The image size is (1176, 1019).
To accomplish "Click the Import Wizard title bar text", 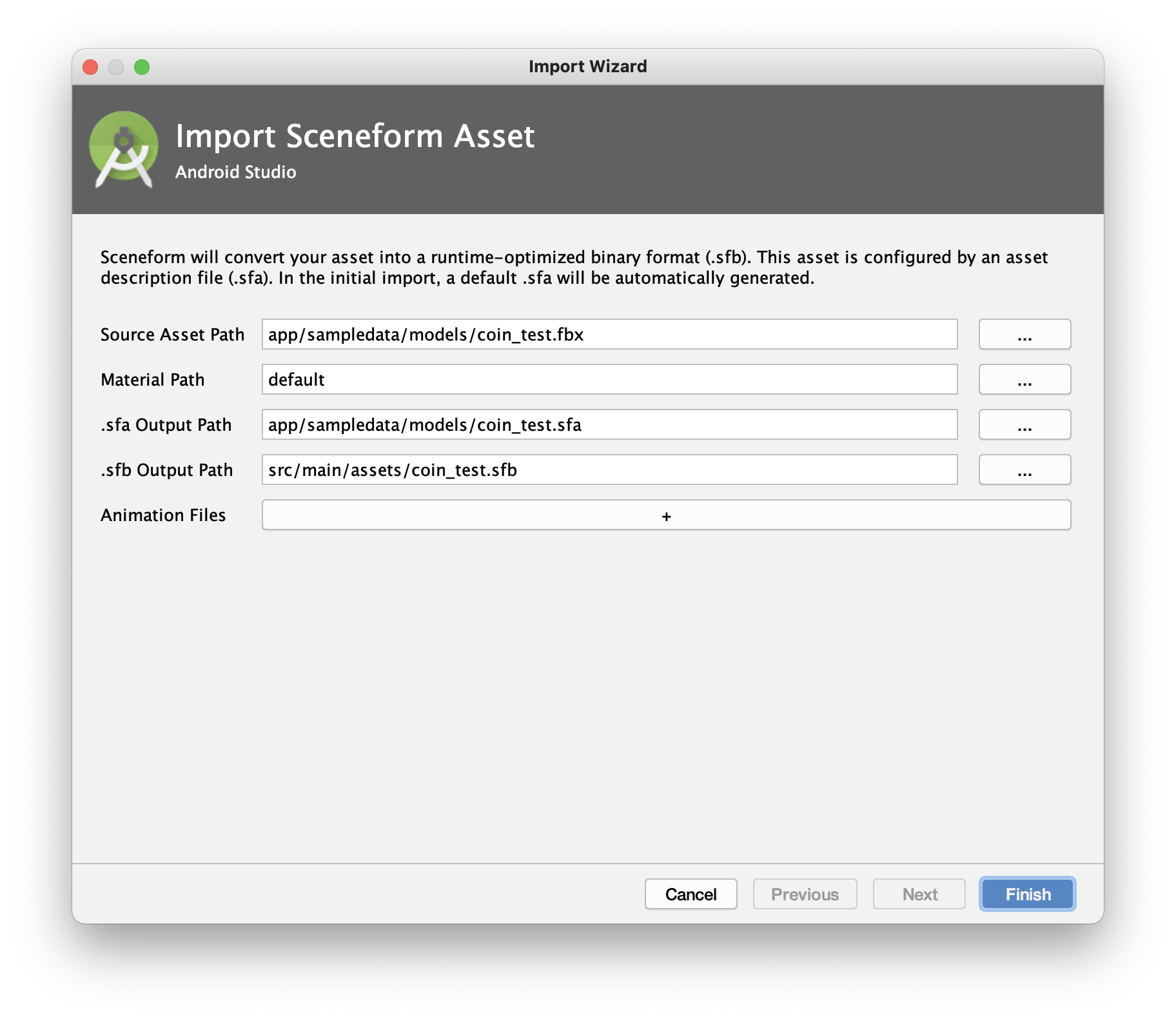I will click(587, 66).
